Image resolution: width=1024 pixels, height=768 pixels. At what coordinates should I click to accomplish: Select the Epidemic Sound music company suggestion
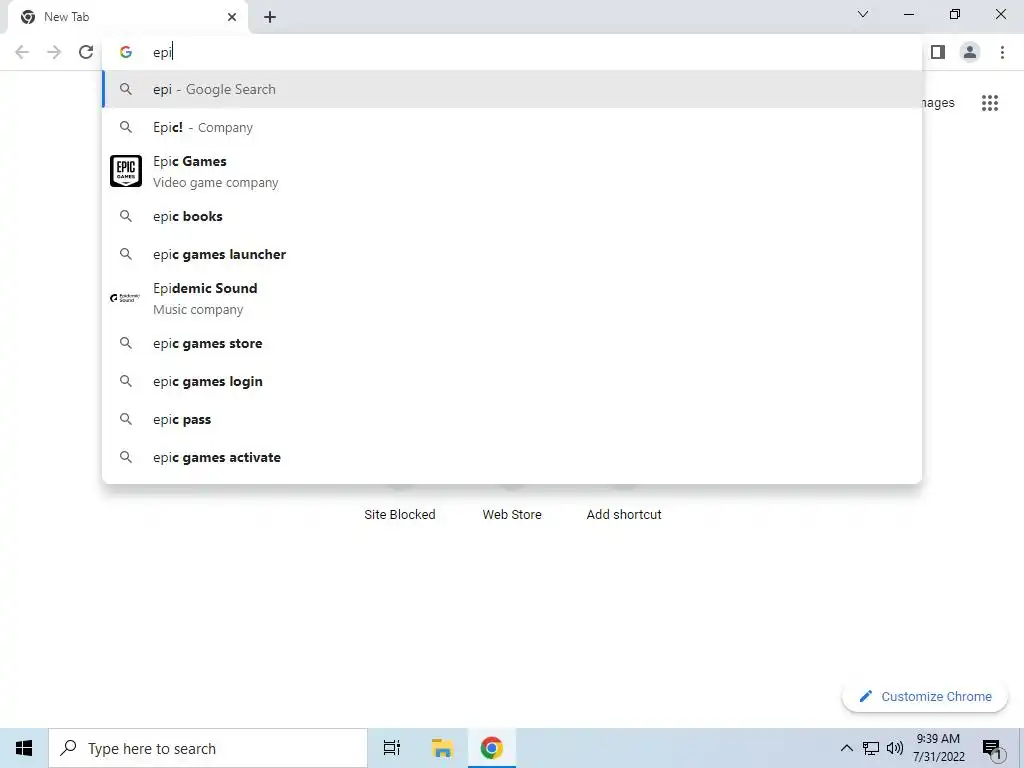pyautogui.click(x=512, y=298)
